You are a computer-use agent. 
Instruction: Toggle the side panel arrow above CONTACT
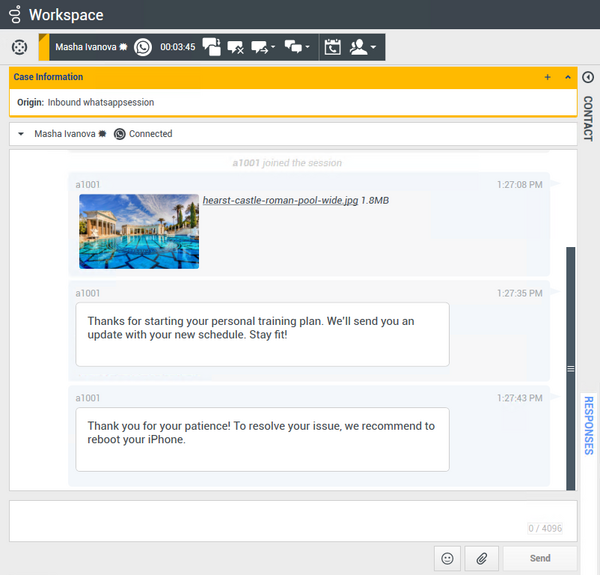click(588, 77)
